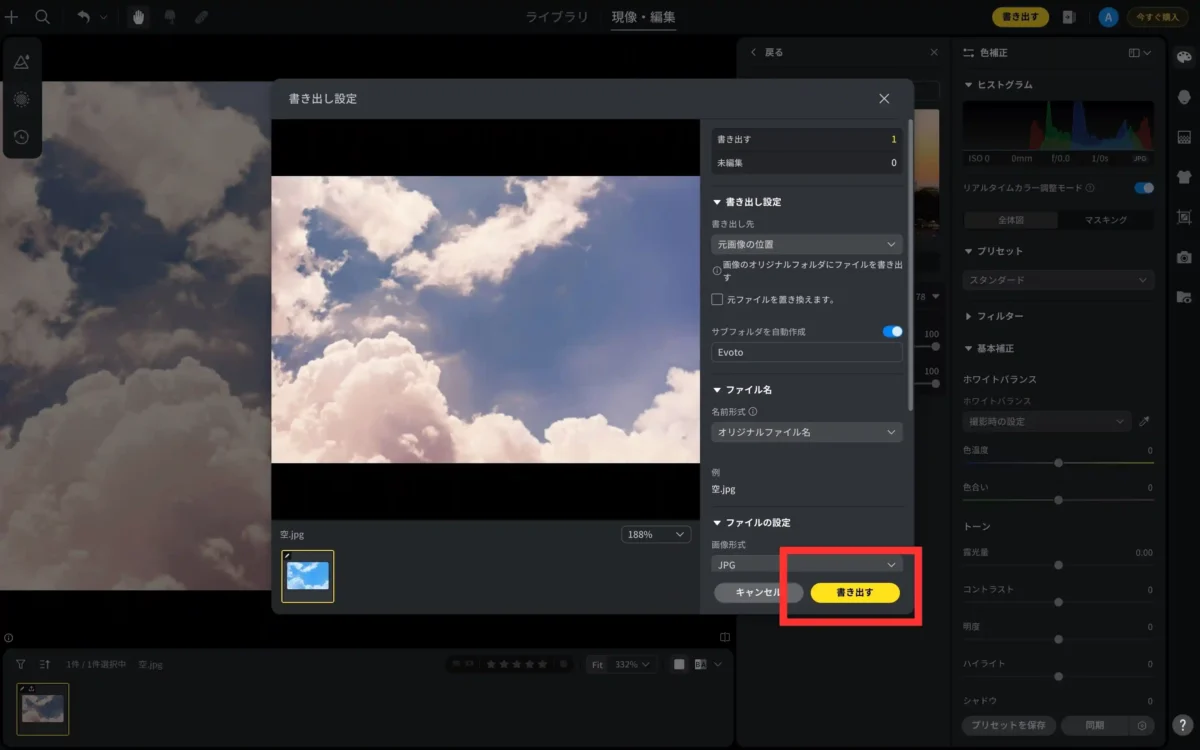Close the 書き出し設定 dialog

884,99
